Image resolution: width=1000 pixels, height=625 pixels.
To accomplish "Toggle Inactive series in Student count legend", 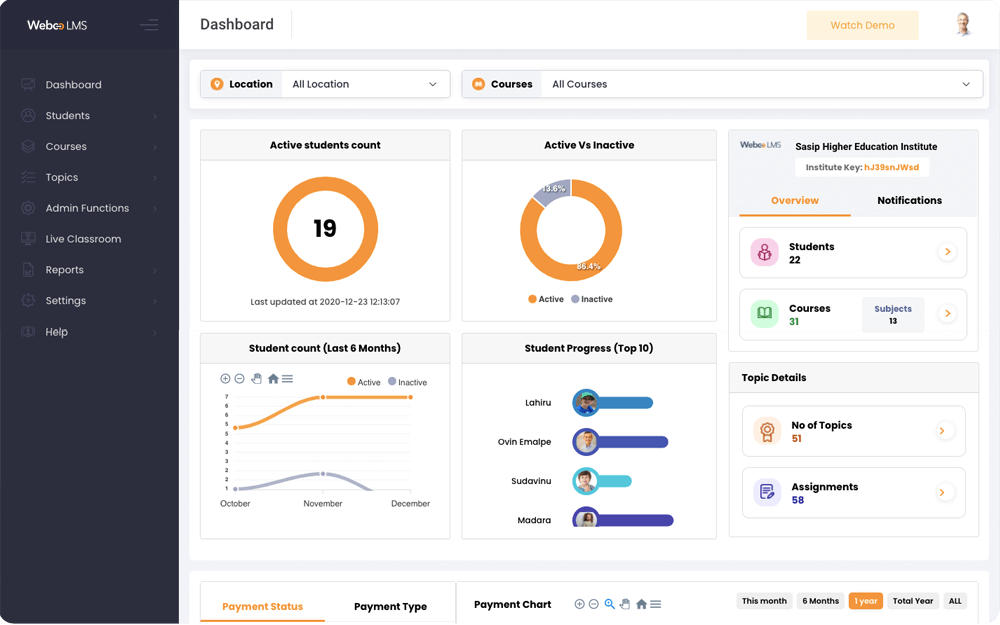I will click(408, 382).
